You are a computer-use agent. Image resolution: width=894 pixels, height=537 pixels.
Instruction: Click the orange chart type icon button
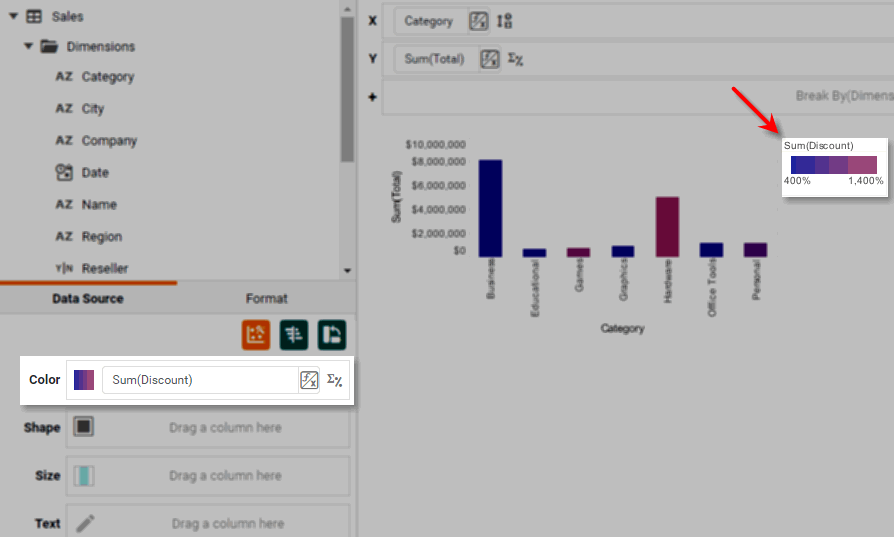256,335
